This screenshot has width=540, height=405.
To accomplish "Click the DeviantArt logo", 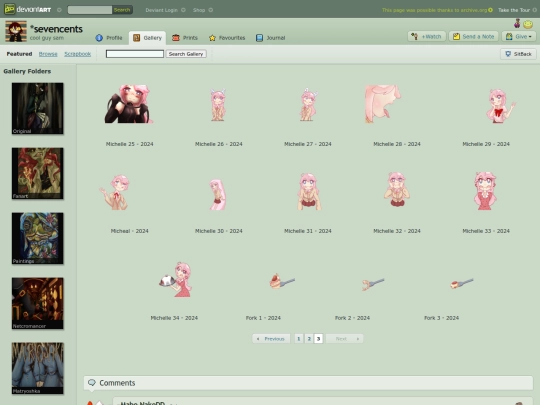I will click(28, 9).
